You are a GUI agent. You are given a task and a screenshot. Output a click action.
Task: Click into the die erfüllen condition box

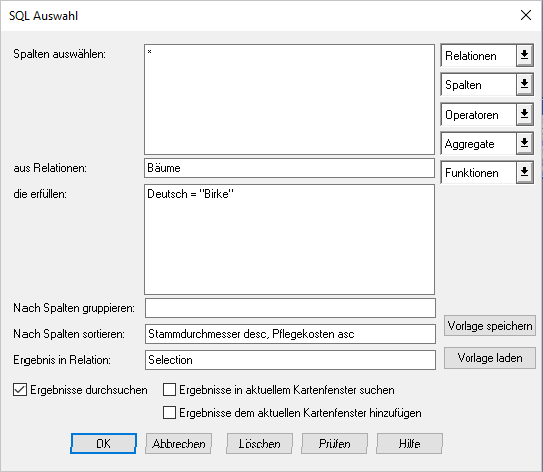(x=290, y=239)
